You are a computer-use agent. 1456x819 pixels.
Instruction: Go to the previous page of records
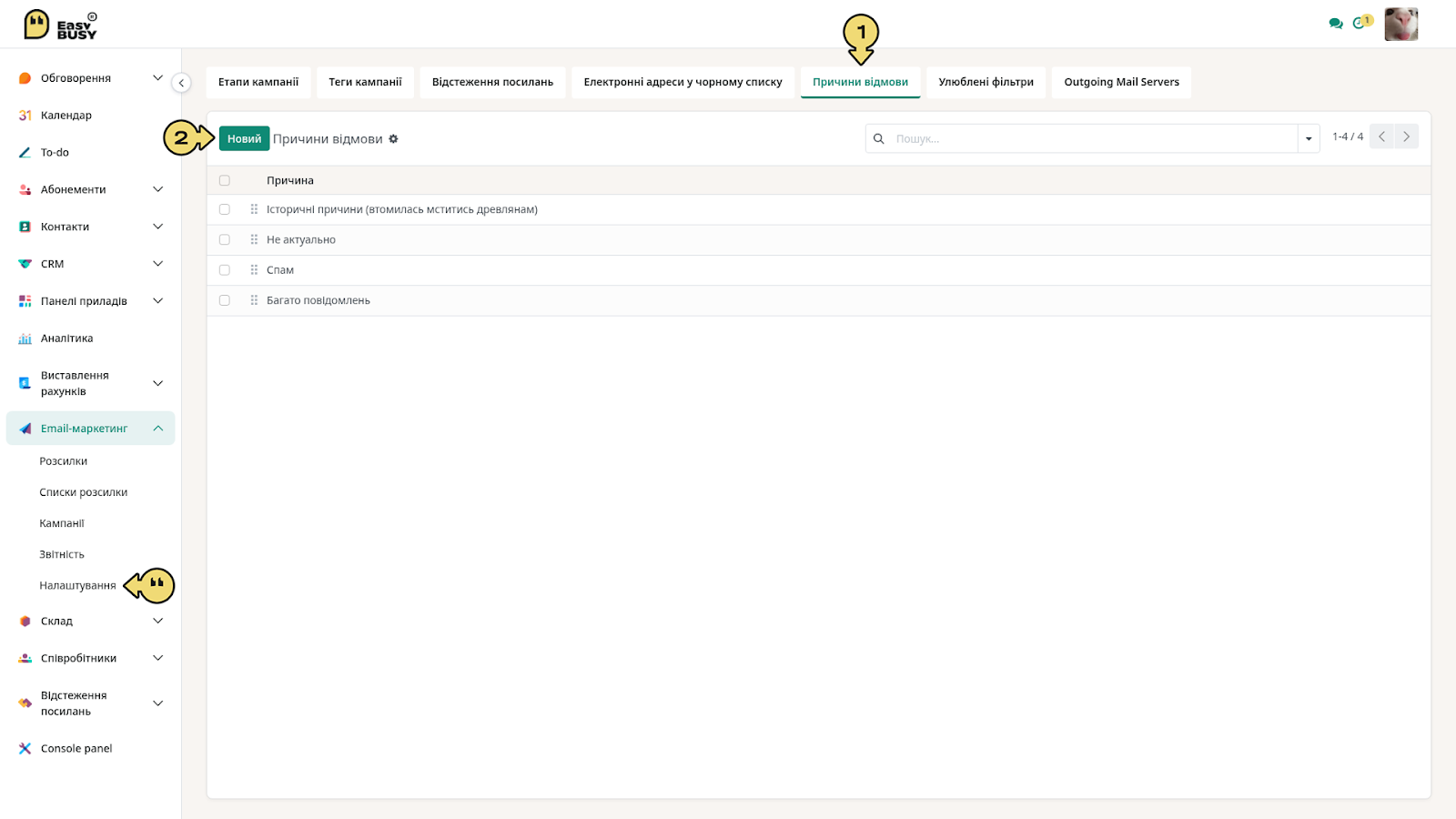click(x=1381, y=136)
